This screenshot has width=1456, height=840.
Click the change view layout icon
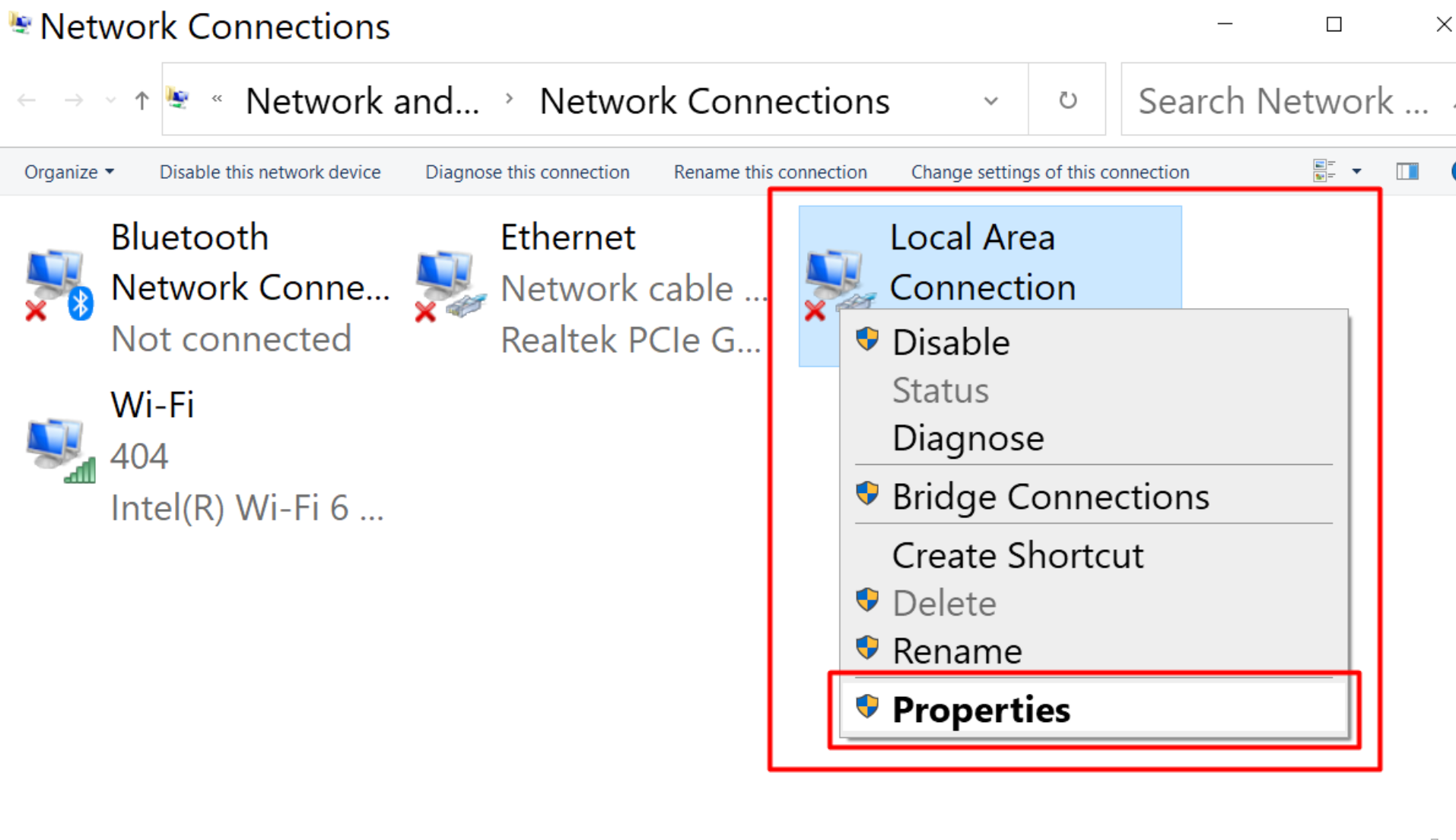(x=1324, y=172)
